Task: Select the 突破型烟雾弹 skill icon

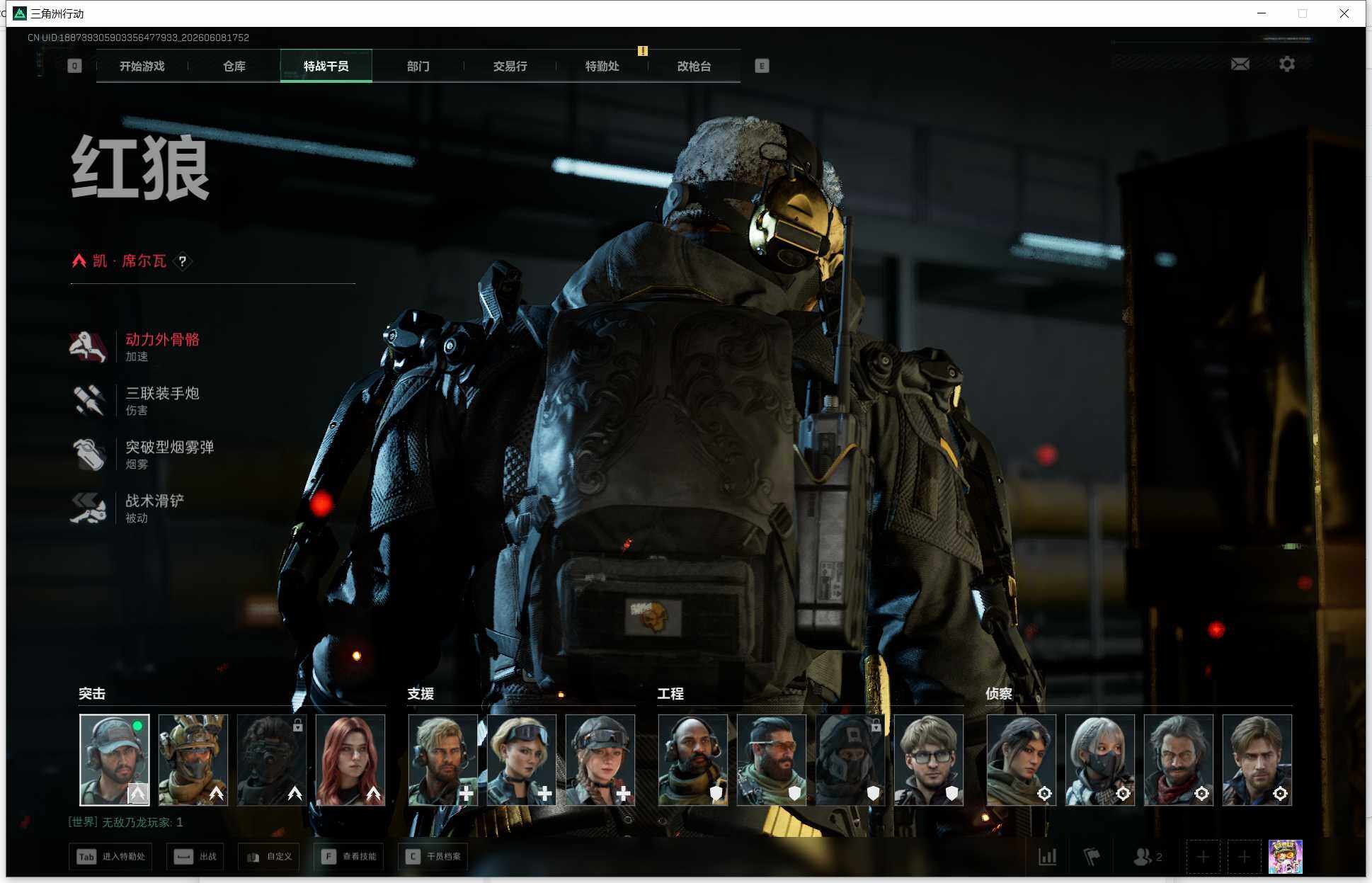Action: 88,454
